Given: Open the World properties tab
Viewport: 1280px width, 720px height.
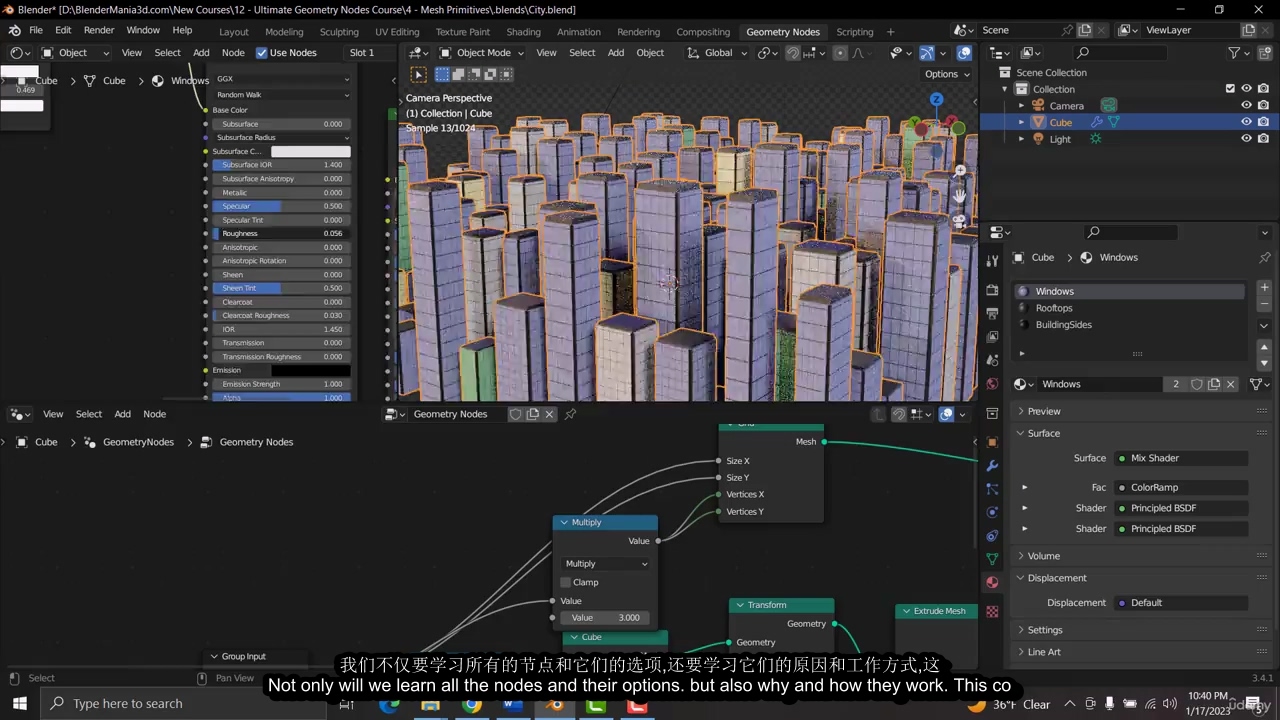Looking at the screenshot, I should click(992, 384).
